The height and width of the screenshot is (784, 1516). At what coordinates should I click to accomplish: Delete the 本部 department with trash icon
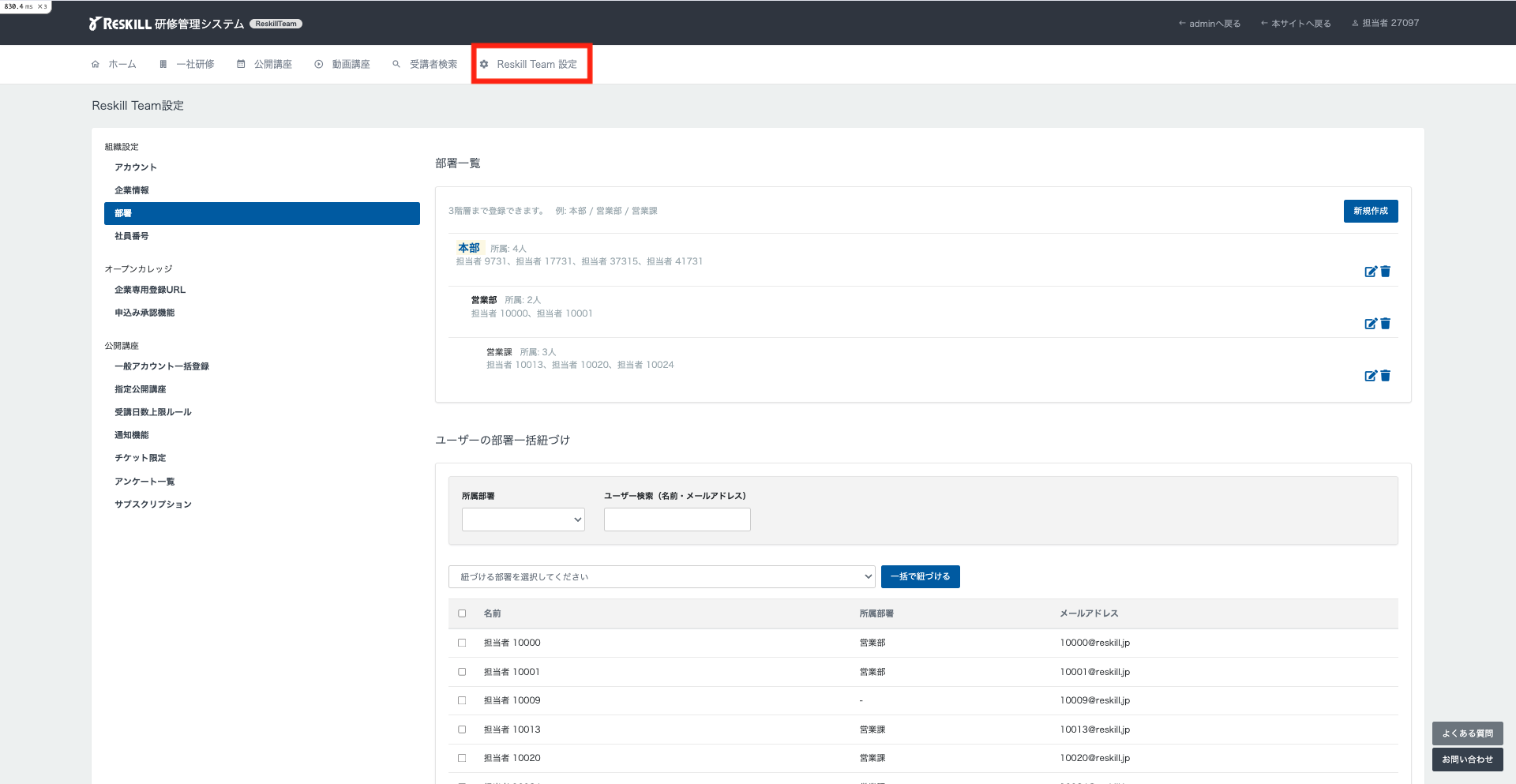pos(1385,272)
